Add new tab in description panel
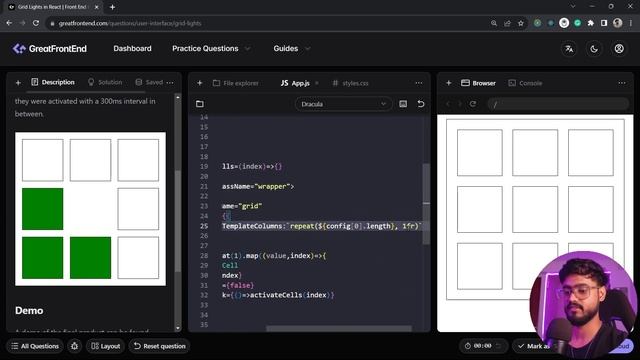 pyautogui.click(x=18, y=83)
